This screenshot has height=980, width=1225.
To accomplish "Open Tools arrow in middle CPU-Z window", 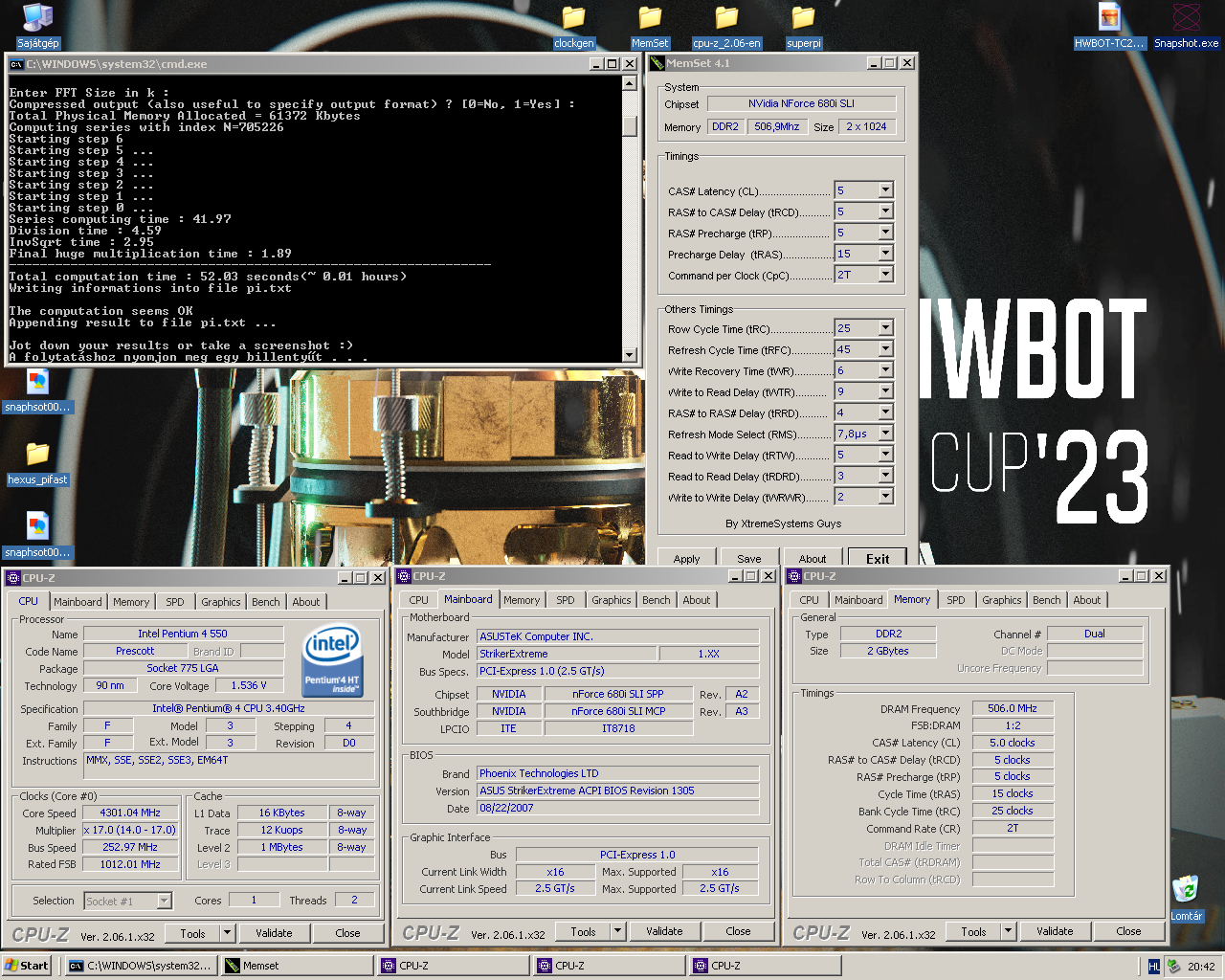I will coord(617,931).
